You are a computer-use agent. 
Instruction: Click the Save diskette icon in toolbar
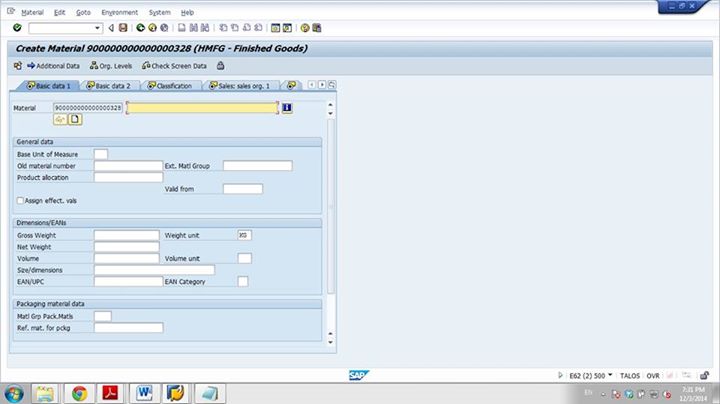[x=123, y=28]
